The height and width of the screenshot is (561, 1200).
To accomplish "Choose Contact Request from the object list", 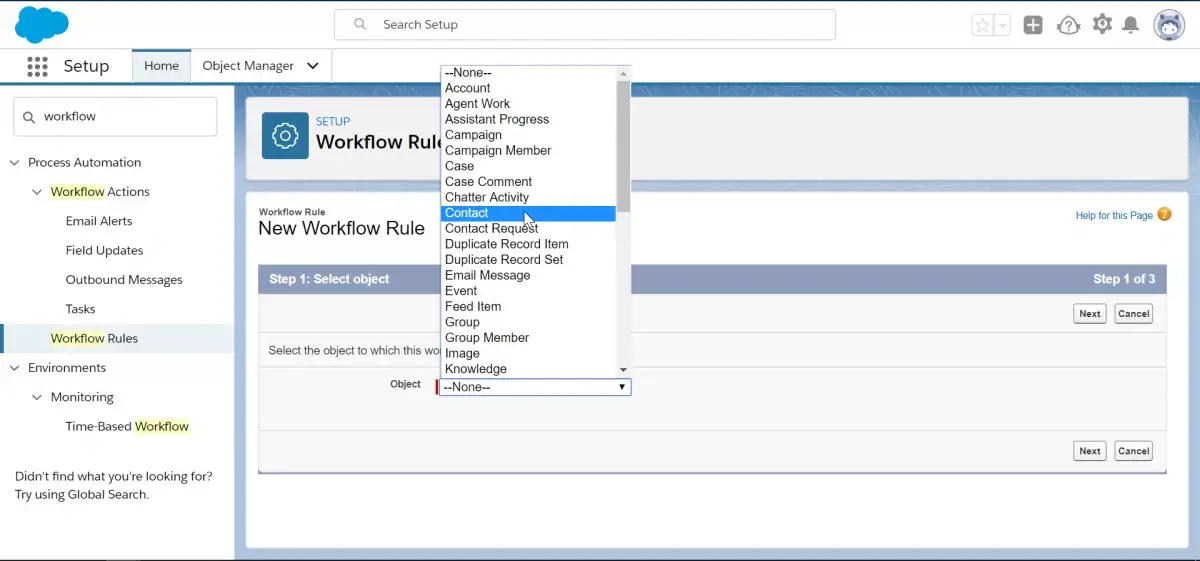I will point(528,229).
